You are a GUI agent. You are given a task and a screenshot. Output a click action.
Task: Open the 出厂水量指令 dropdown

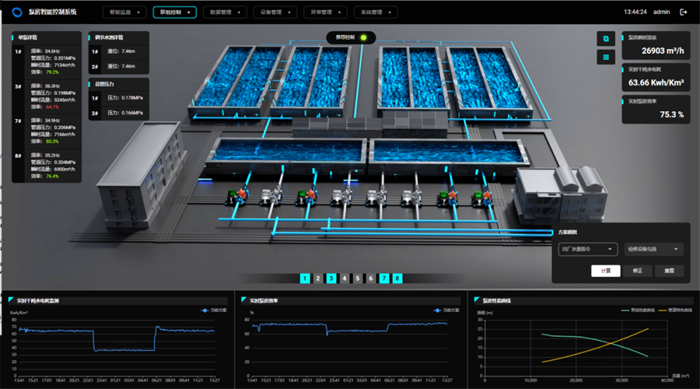coord(588,249)
